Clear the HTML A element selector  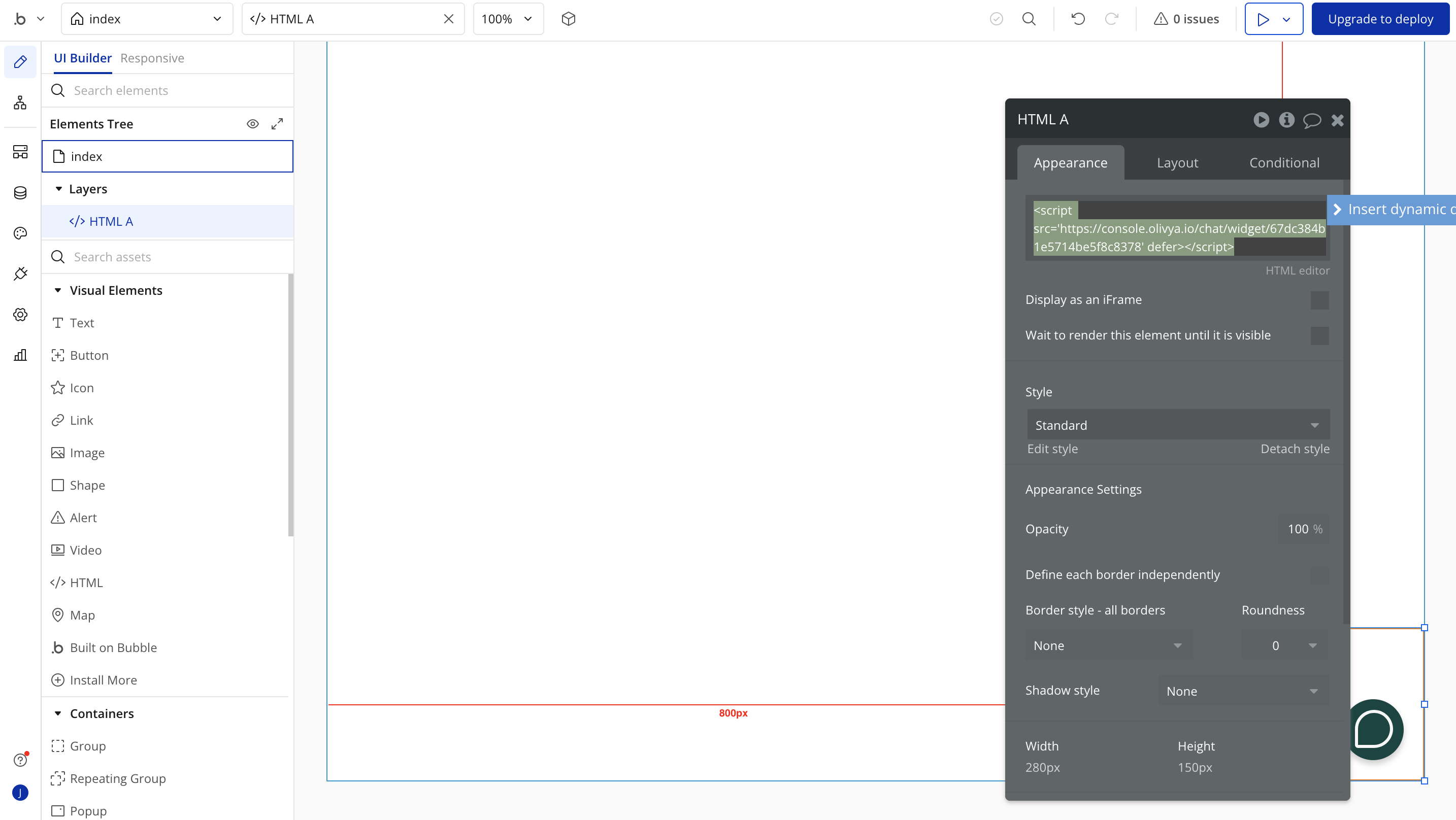(449, 19)
